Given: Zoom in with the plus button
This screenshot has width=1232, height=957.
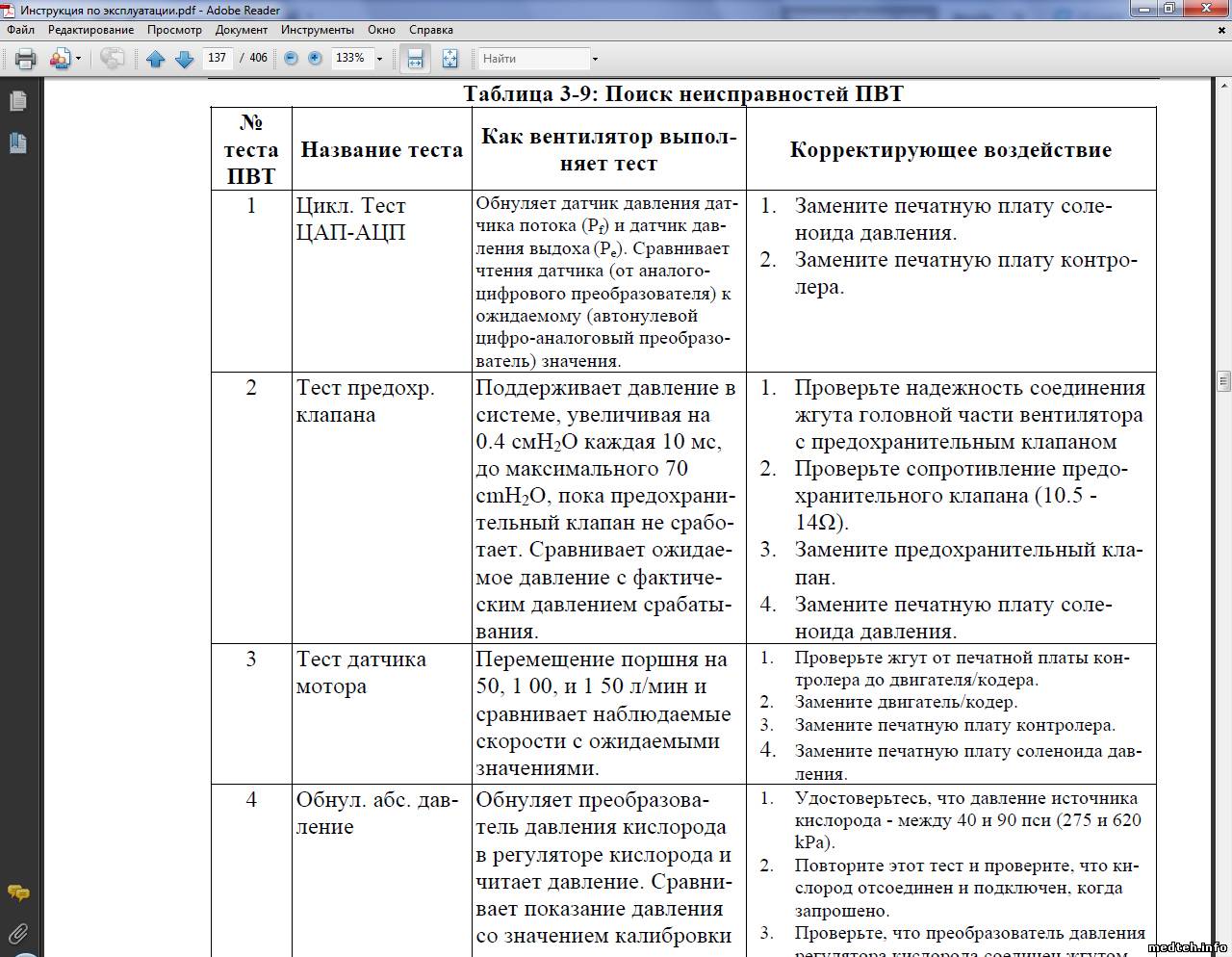Looking at the screenshot, I should (315, 59).
